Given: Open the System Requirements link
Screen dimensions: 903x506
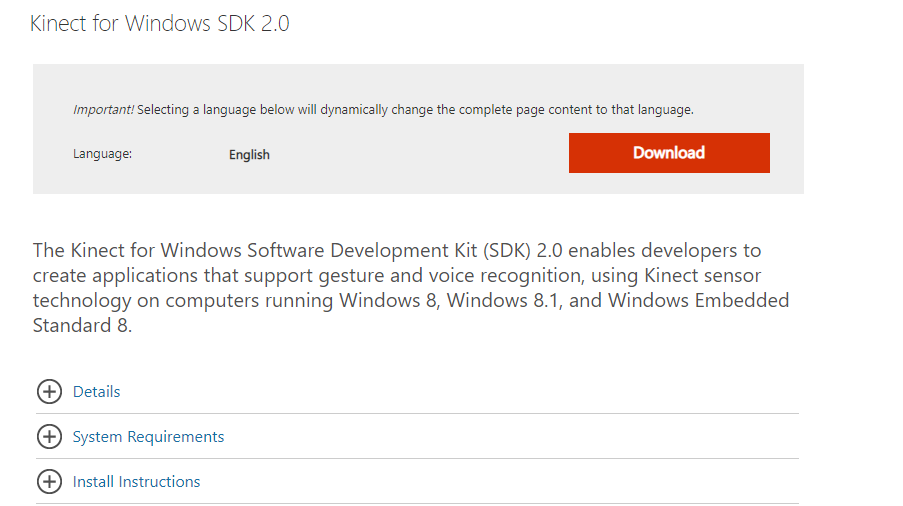Looking at the screenshot, I should [148, 437].
